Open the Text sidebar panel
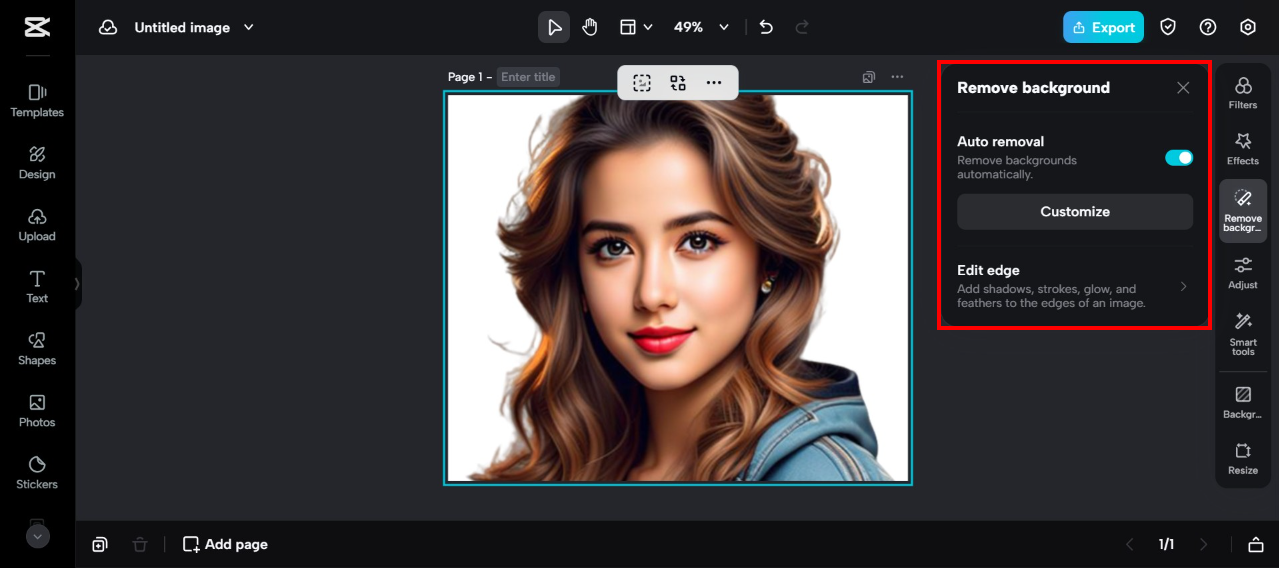This screenshot has width=1279, height=568. [x=37, y=286]
